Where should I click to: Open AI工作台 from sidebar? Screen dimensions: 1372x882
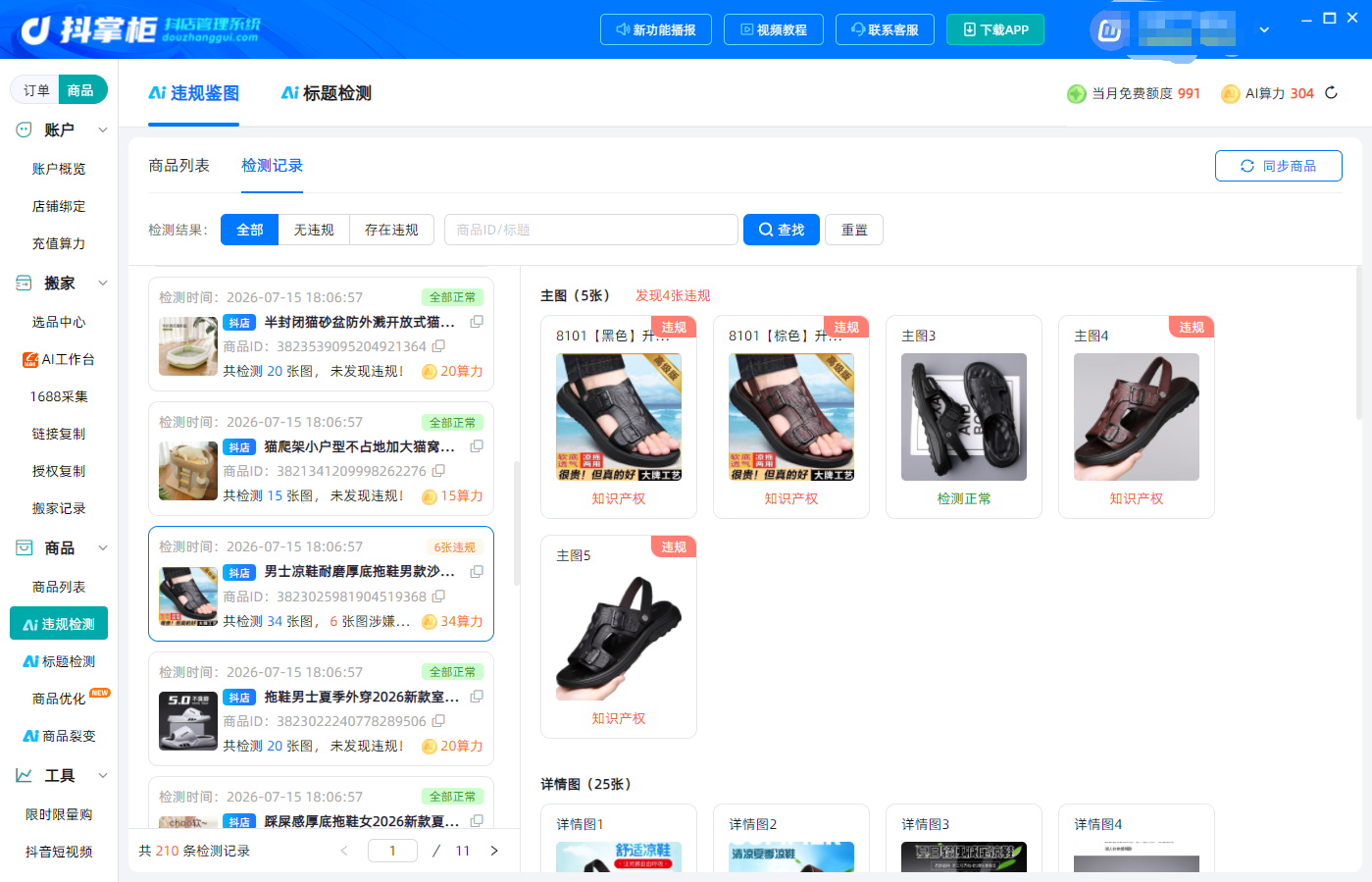[x=59, y=359]
